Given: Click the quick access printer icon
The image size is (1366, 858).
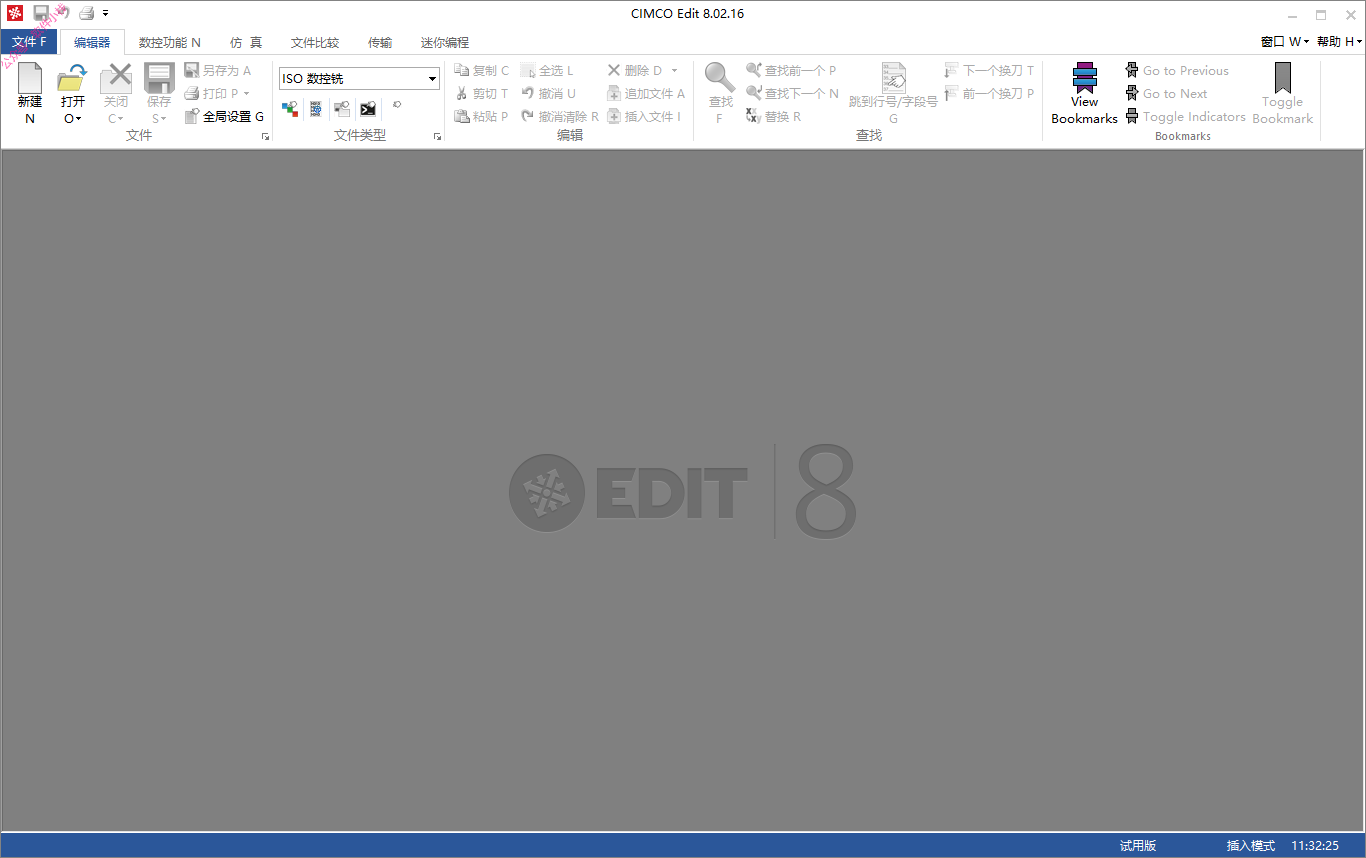Looking at the screenshot, I should tap(87, 13).
